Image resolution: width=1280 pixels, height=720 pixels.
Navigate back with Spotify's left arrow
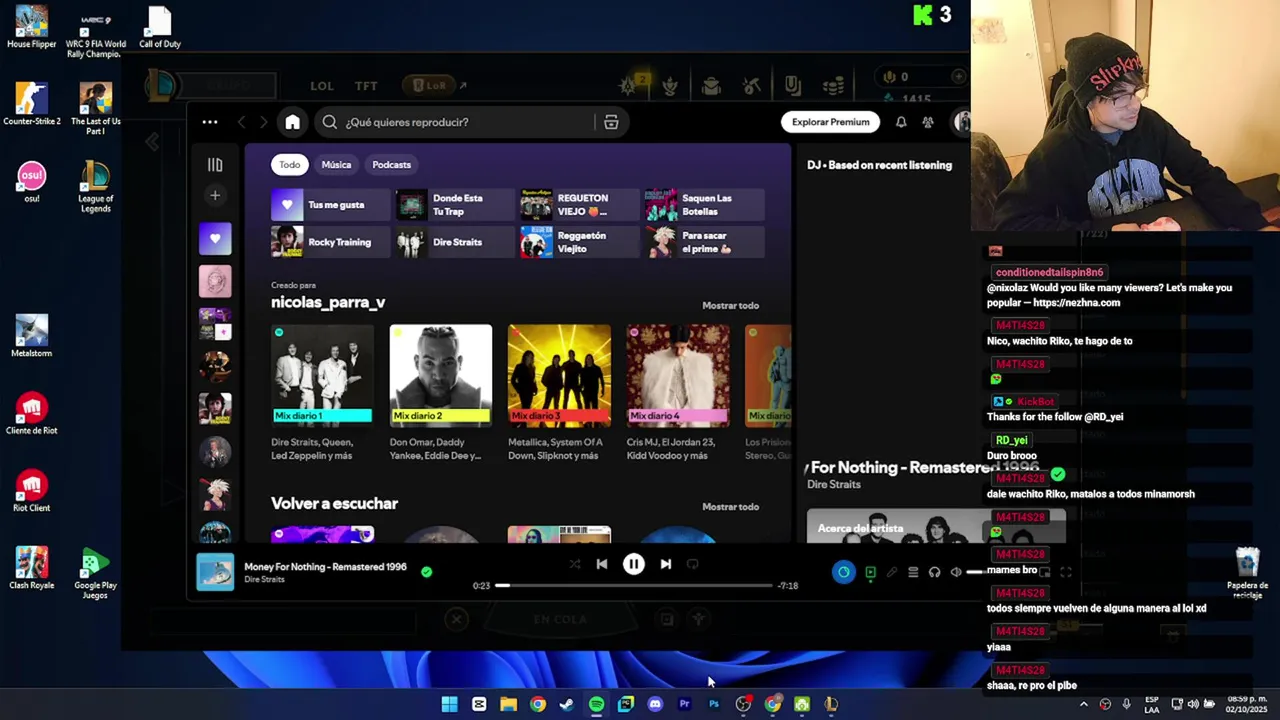point(241,122)
